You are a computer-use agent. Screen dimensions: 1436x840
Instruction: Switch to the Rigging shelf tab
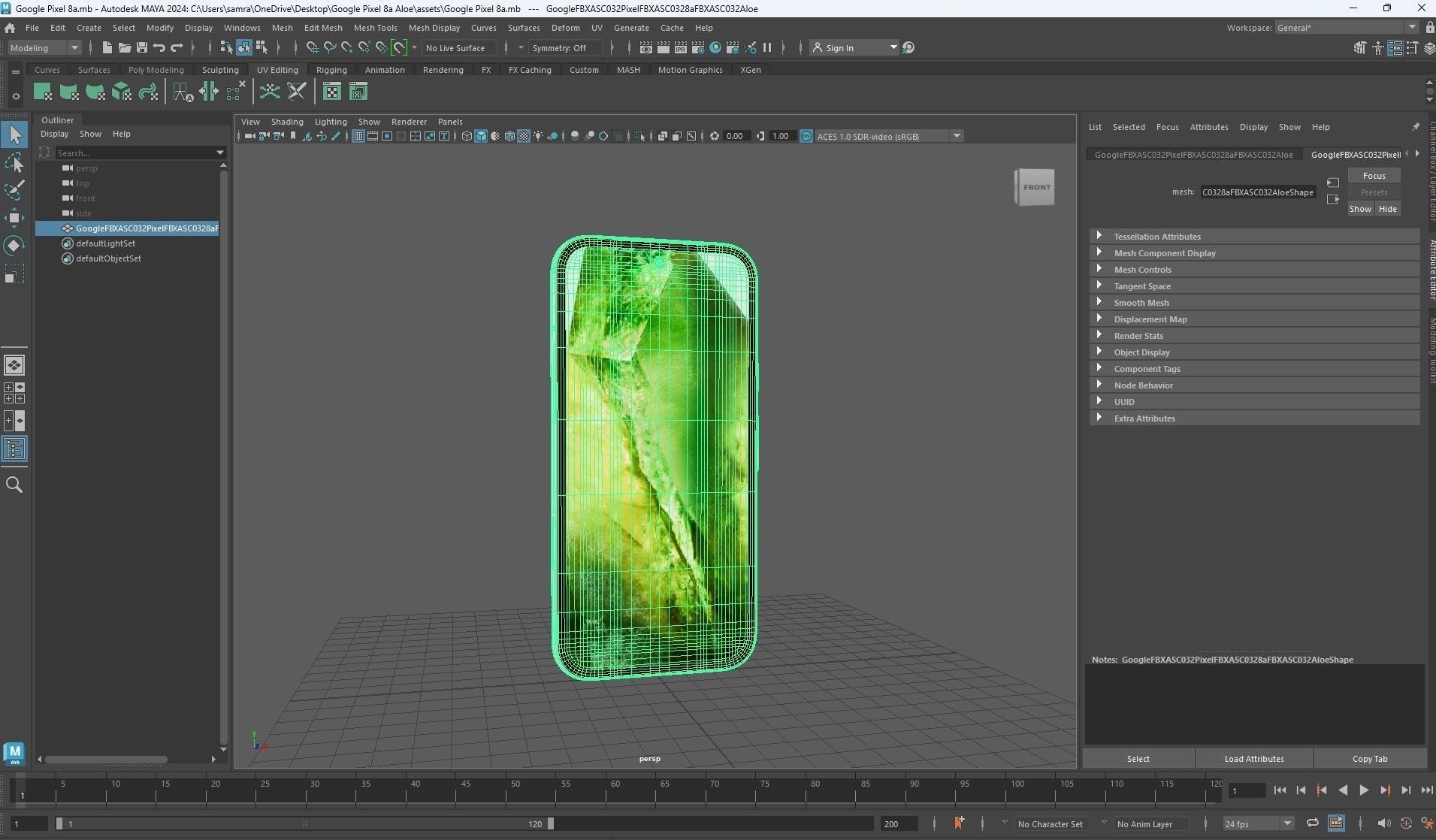(x=331, y=70)
